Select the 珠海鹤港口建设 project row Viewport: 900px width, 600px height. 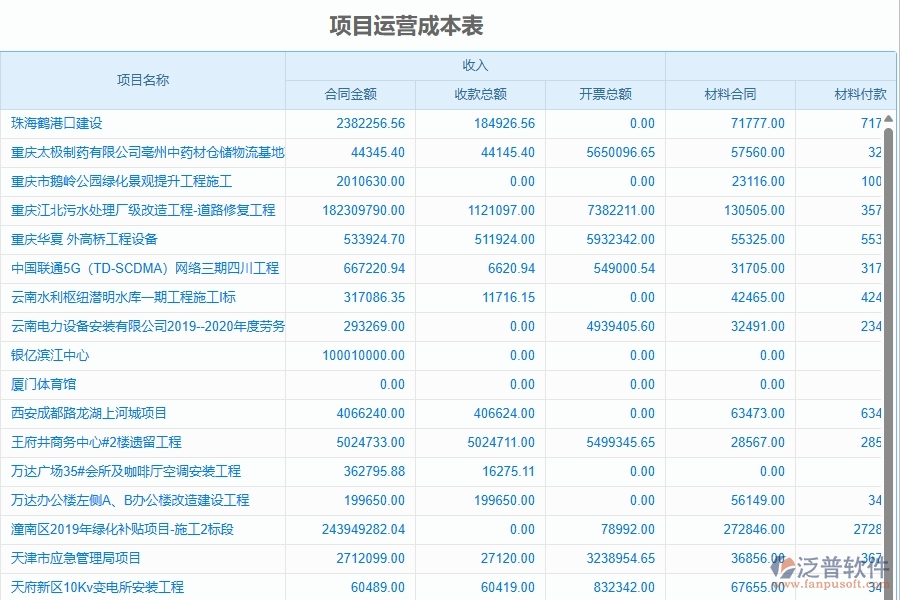pyautogui.click(x=57, y=123)
